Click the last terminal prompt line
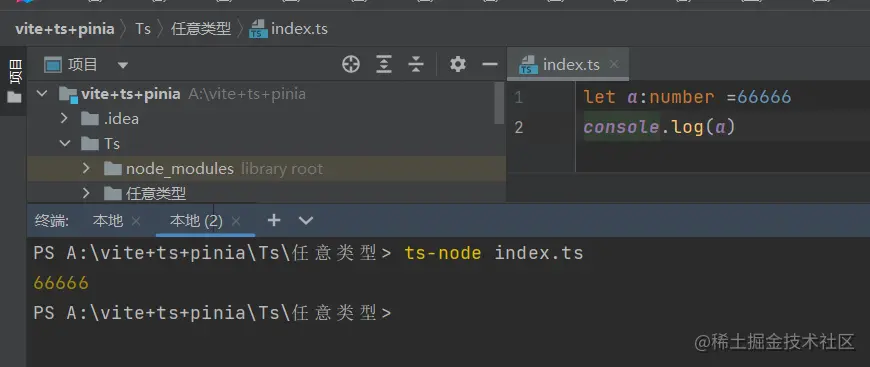The width and height of the screenshot is (870, 367). click(x=213, y=313)
